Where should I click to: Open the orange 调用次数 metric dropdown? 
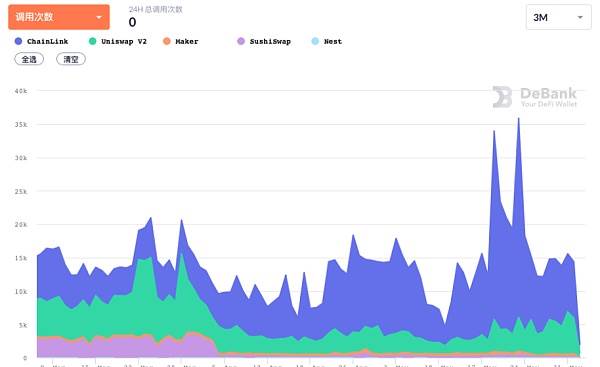[59, 17]
